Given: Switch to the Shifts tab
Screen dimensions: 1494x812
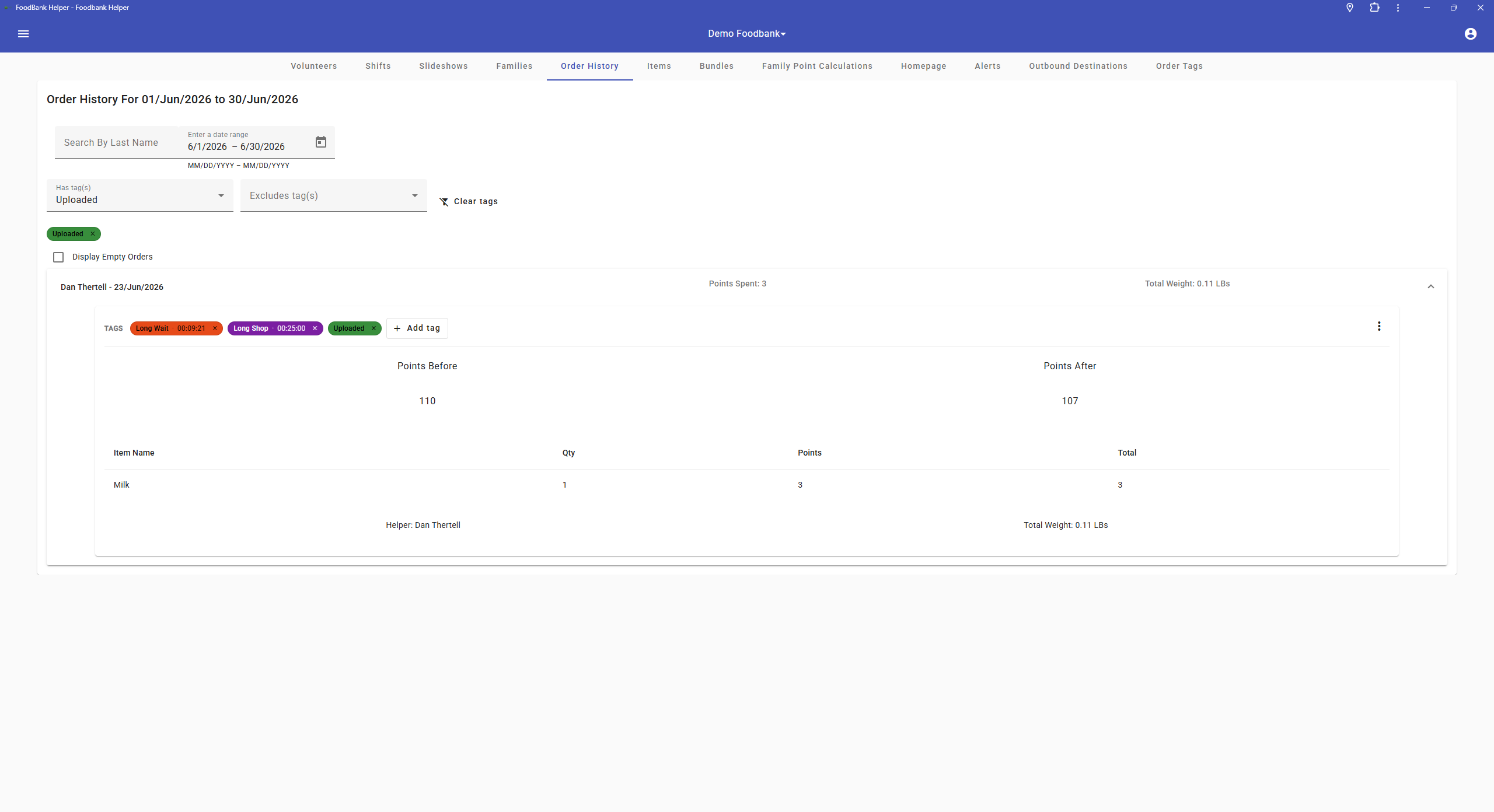Looking at the screenshot, I should 378,66.
